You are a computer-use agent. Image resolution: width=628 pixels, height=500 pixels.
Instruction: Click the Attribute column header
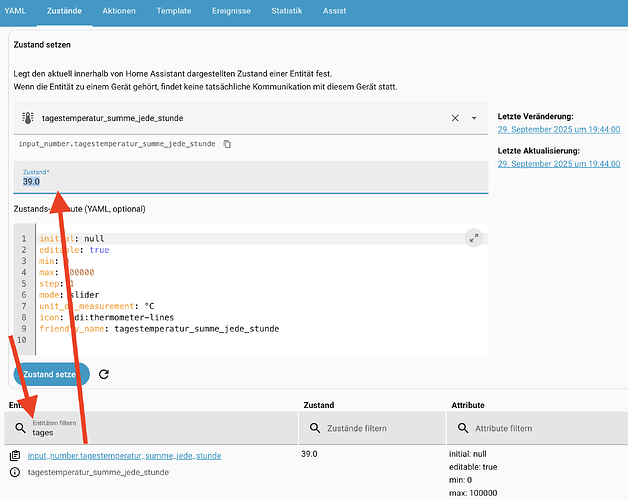pyautogui.click(x=468, y=405)
